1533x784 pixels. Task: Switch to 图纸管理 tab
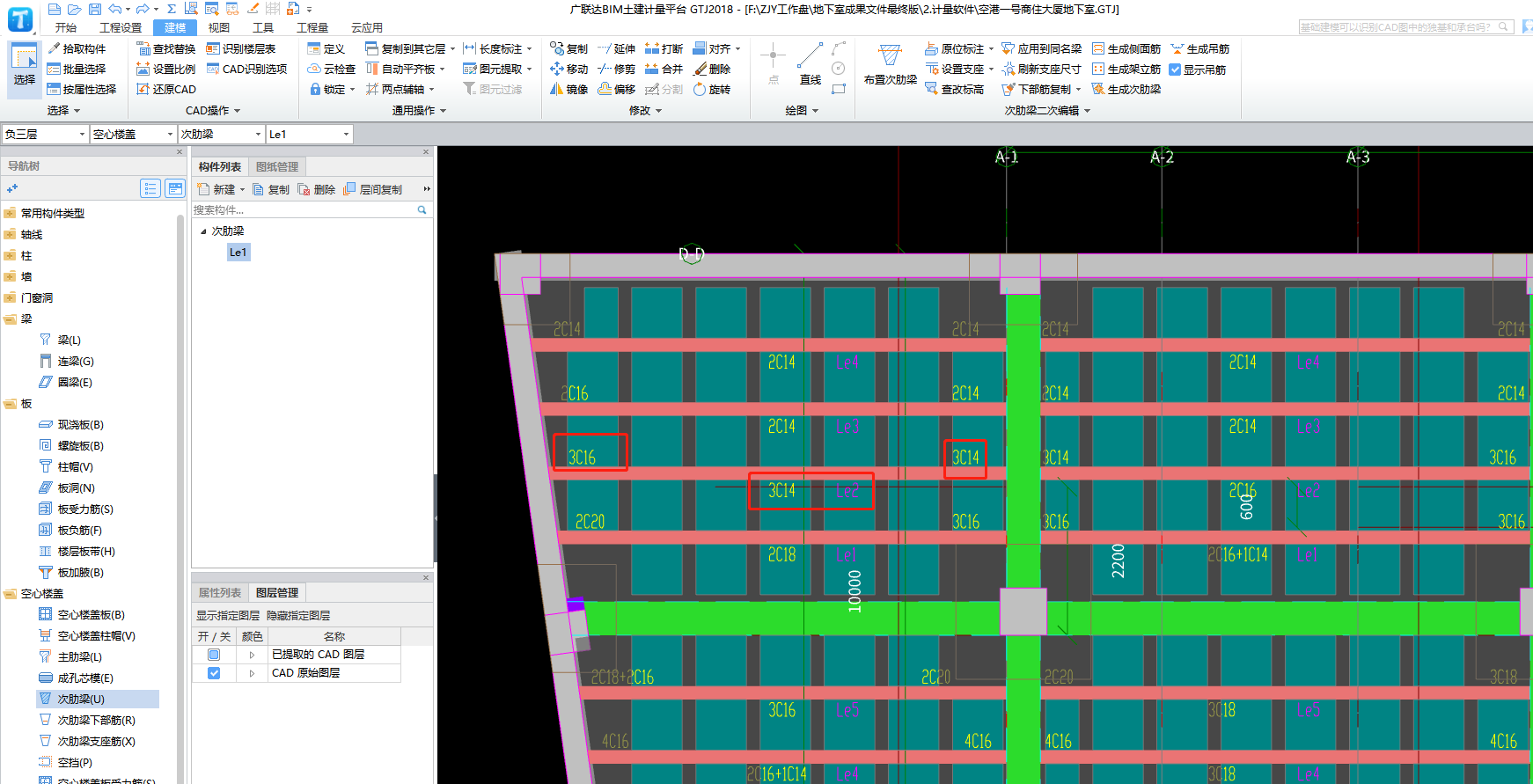[x=277, y=166]
